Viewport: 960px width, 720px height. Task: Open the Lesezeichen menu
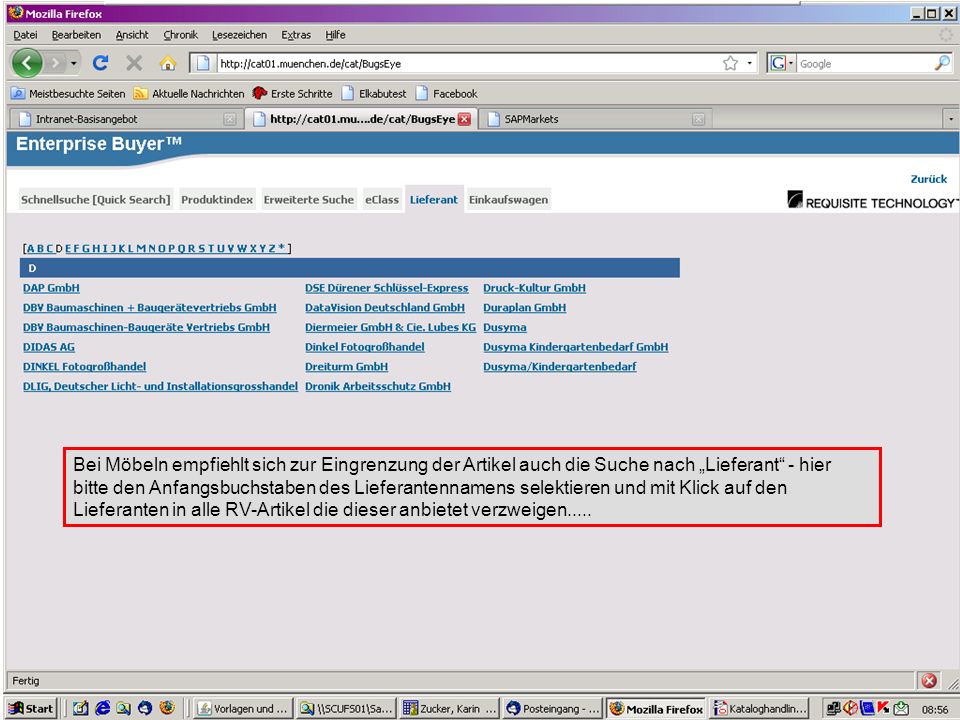coord(239,35)
